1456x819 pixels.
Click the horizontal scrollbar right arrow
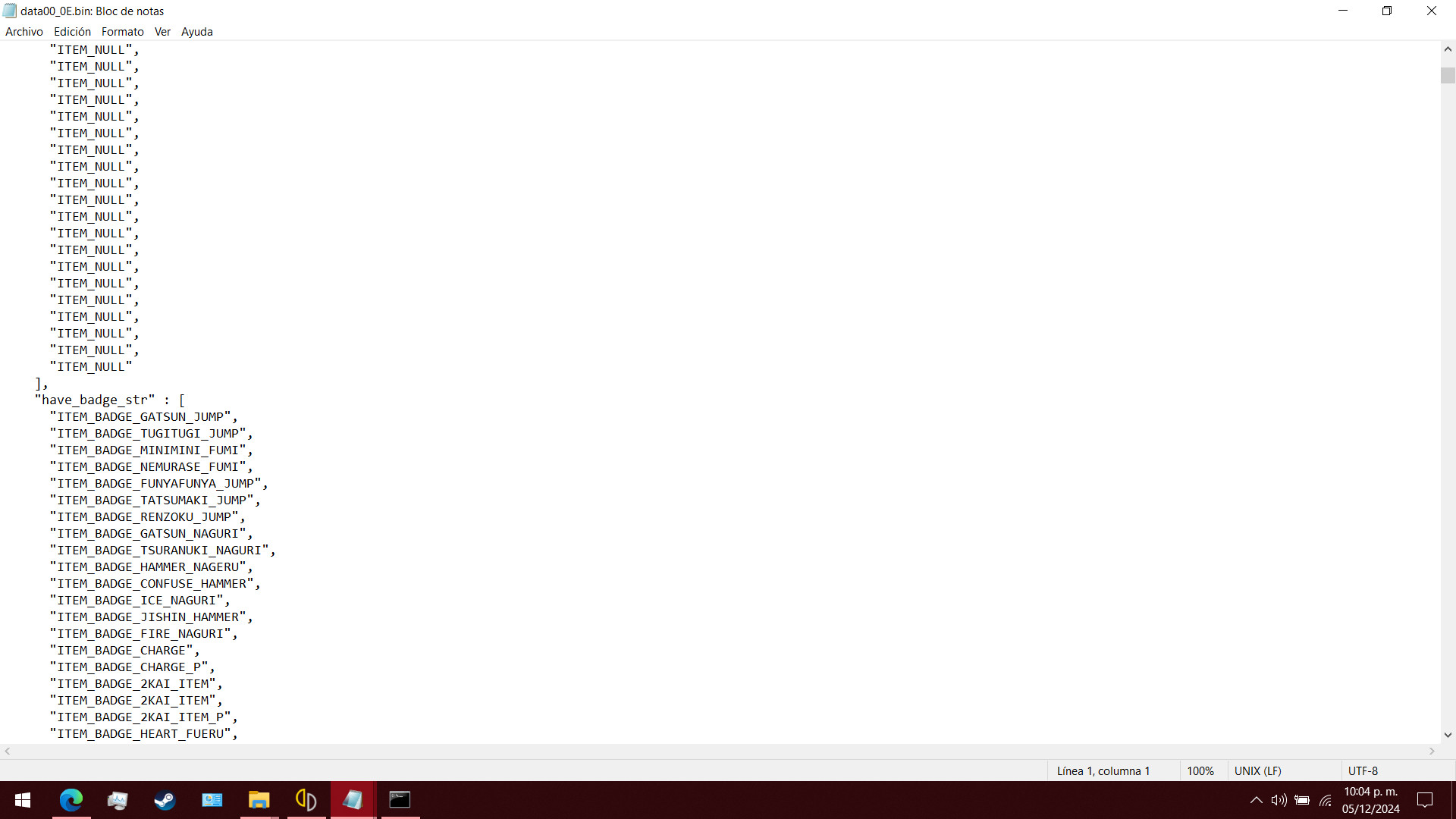click(1432, 752)
